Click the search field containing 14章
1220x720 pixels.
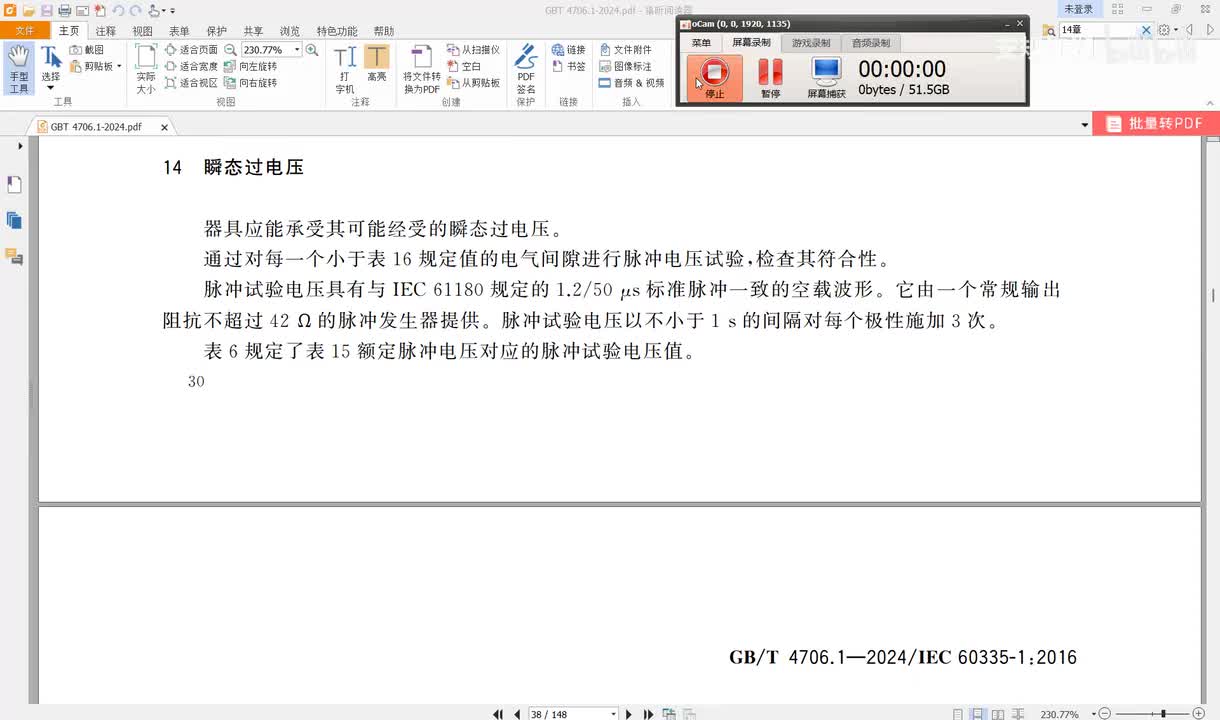click(1098, 30)
